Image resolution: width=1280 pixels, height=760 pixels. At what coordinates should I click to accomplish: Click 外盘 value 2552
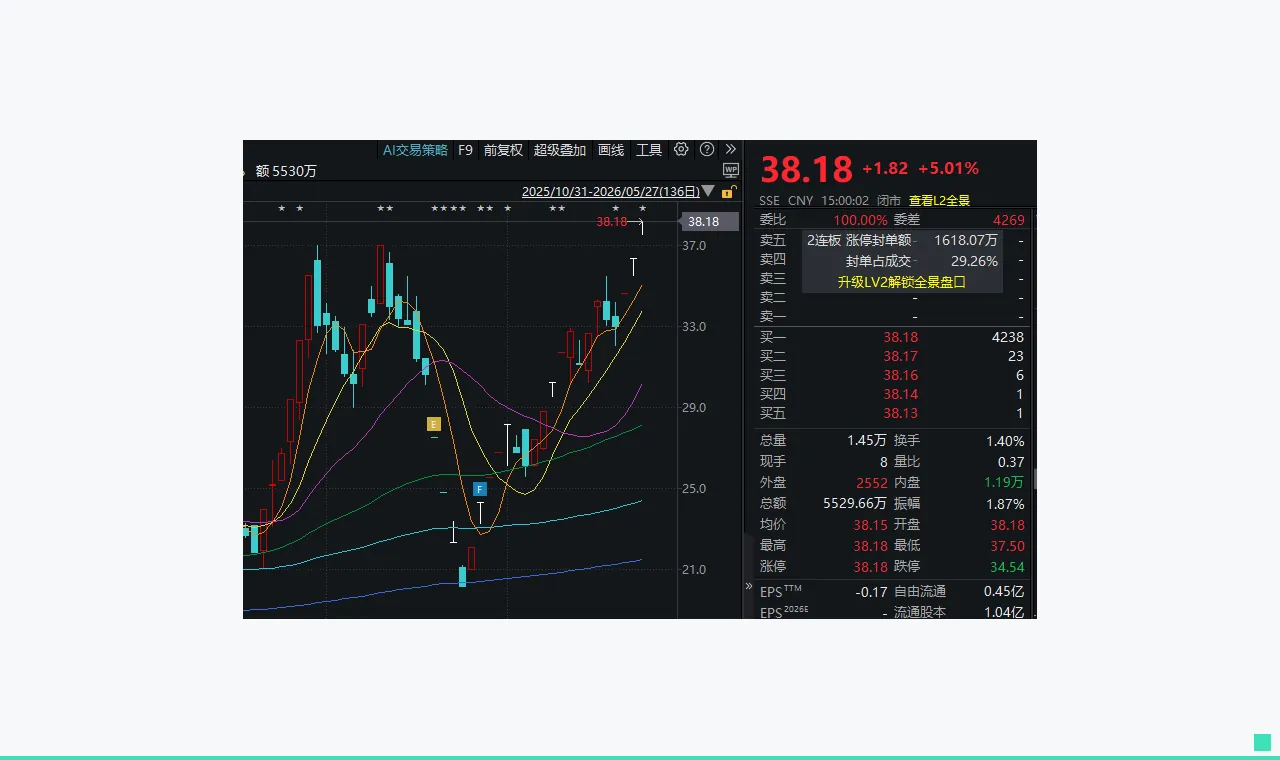872,483
